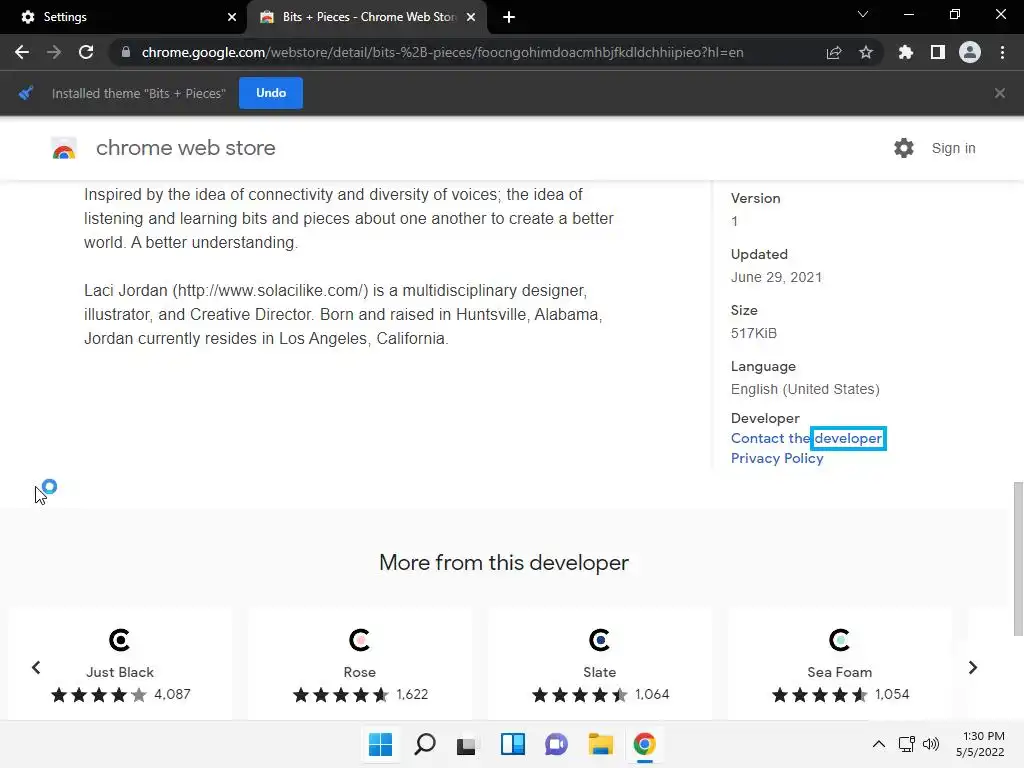
Task: Reload the current page
Action: [x=86, y=52]
